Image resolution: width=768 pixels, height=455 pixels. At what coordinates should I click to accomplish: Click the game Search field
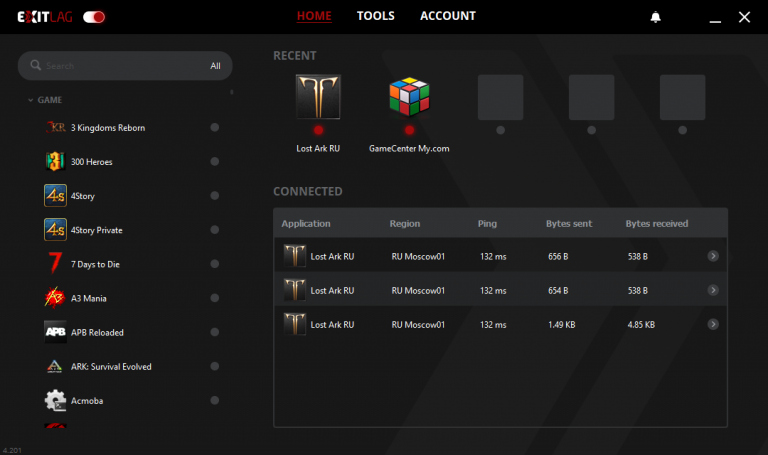pos(125,66)
